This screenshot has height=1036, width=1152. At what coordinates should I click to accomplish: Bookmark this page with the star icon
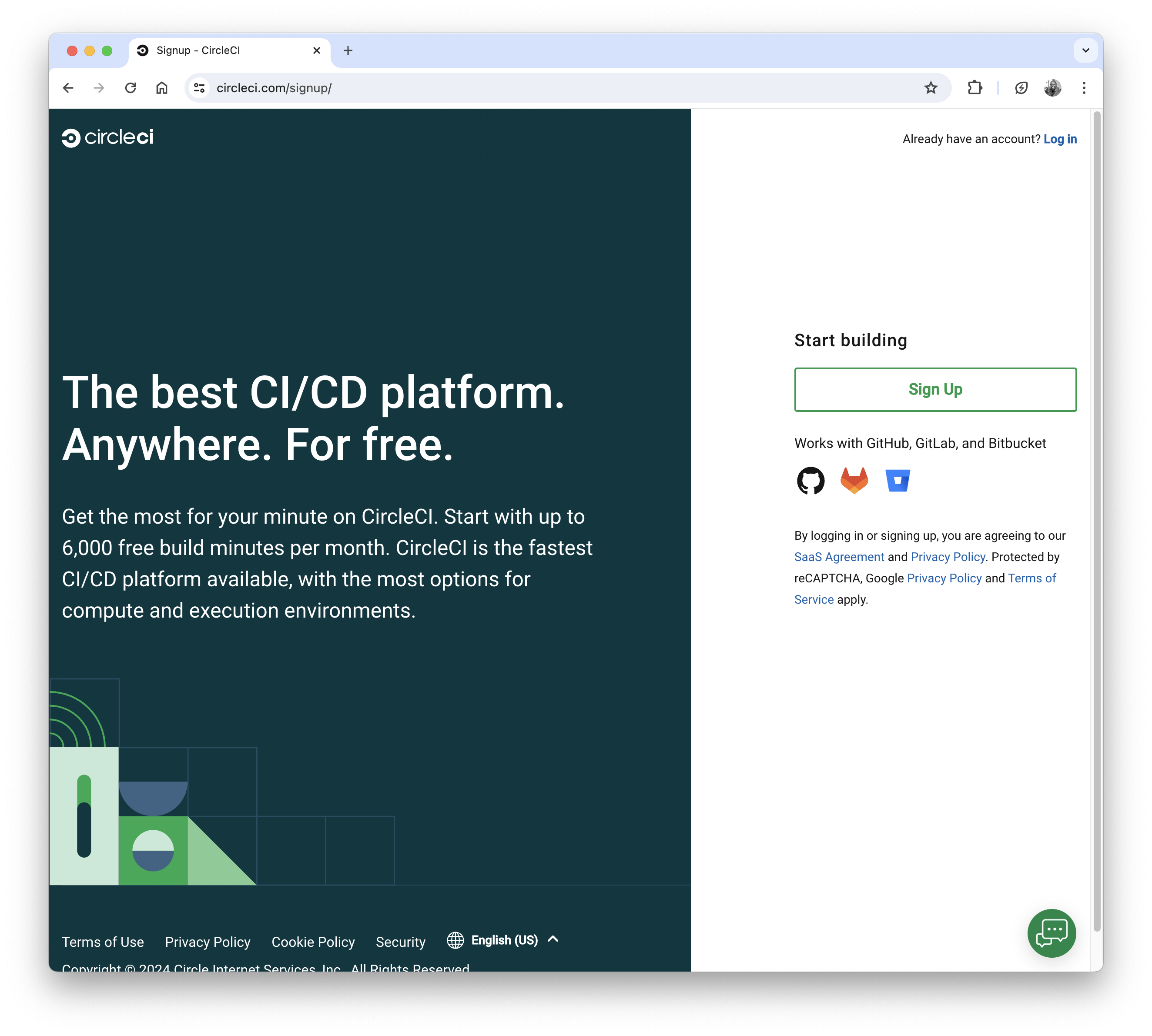coord(931,88)
